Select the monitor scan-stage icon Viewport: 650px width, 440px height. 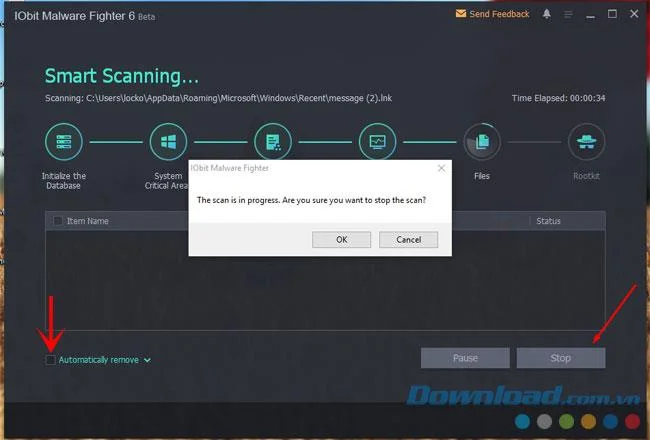(x=377, y=141)
